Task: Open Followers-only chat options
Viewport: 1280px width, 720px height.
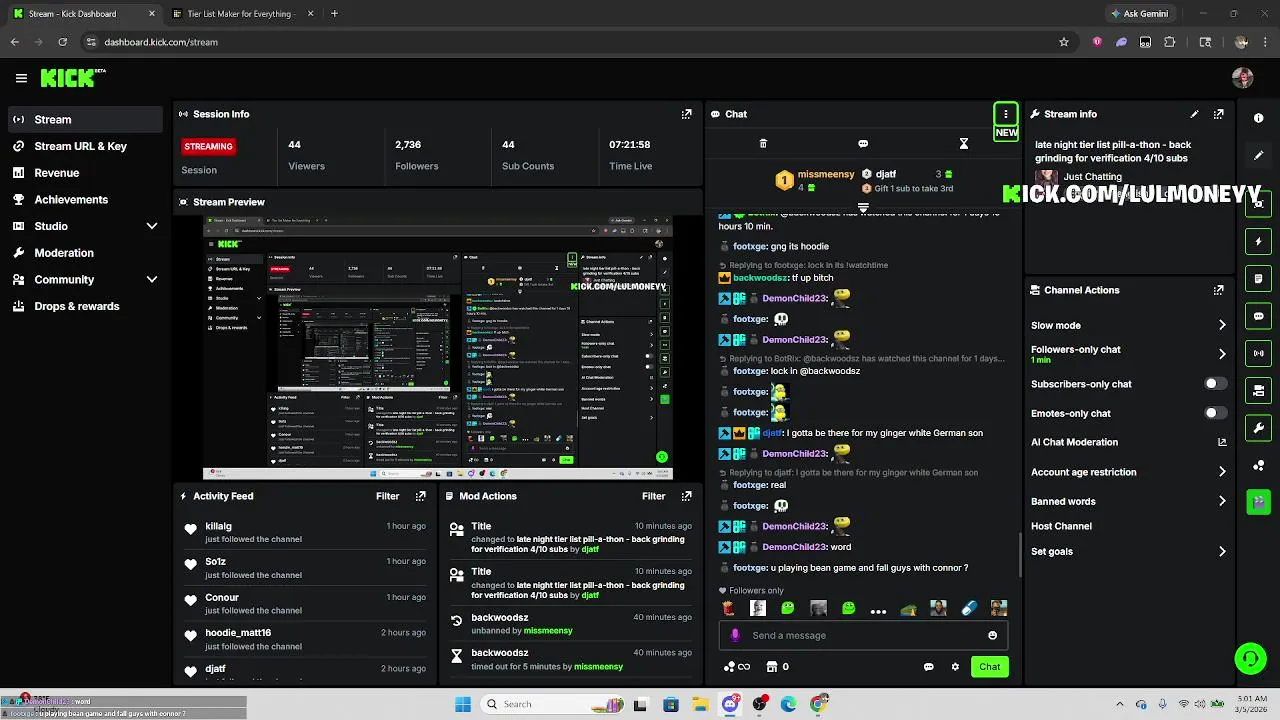Action: point(1128,354)
